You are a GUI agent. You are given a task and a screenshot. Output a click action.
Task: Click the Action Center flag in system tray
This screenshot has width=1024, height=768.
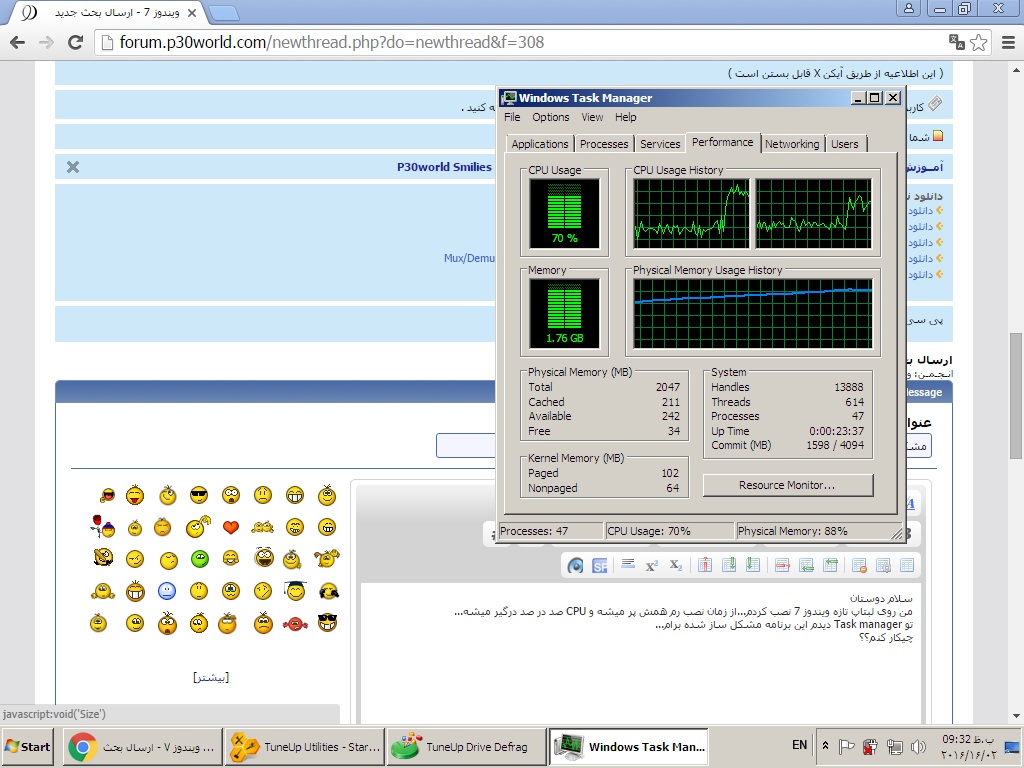pos(846,746)
